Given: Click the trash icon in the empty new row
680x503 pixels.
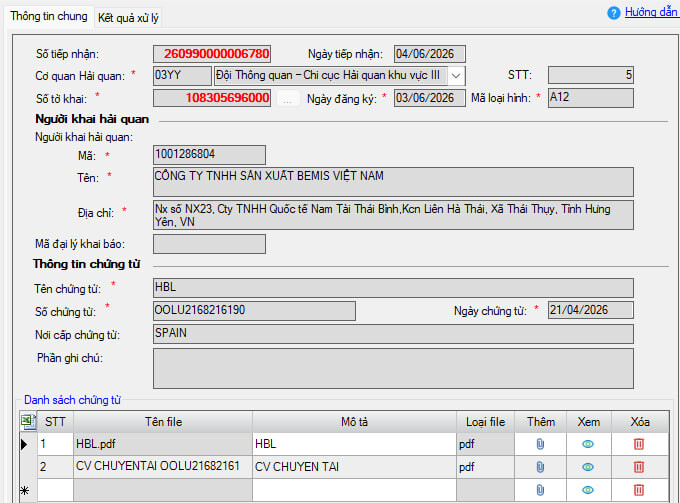Looking at the screenshot, I should click(x=639, y=490).
